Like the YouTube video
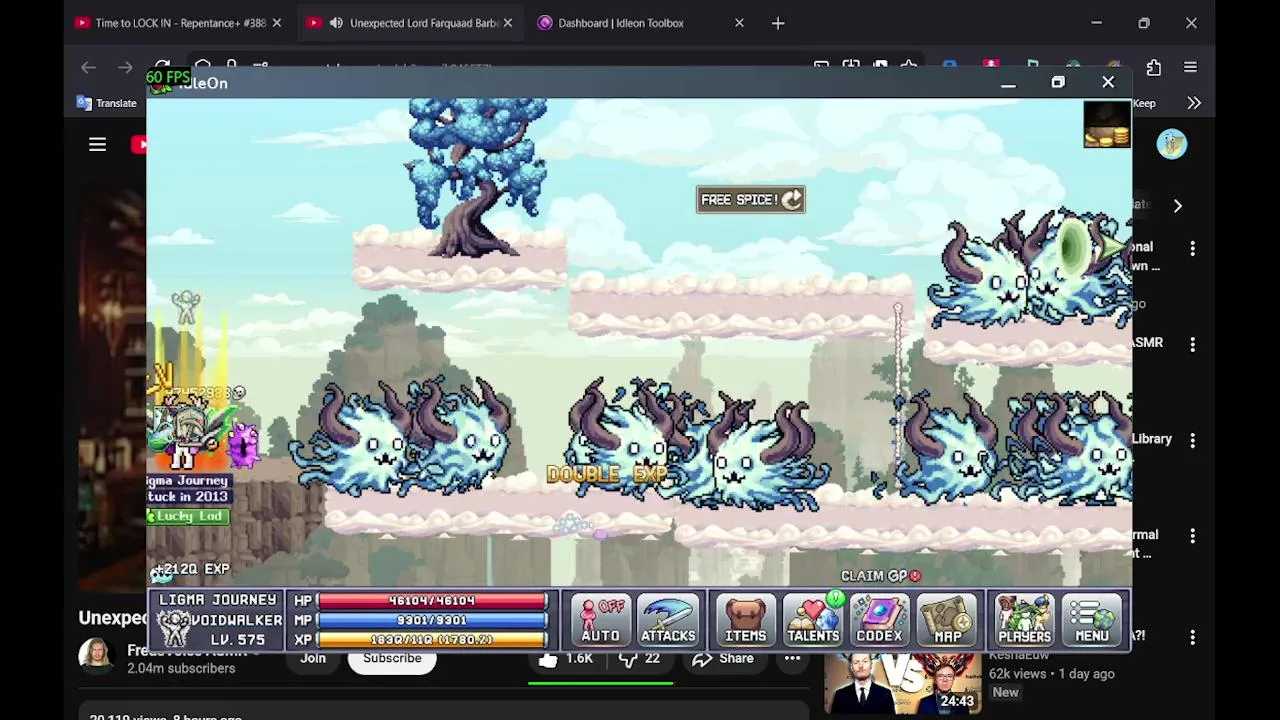Screen dimensions: 1280x720 (x=566, y=658)
